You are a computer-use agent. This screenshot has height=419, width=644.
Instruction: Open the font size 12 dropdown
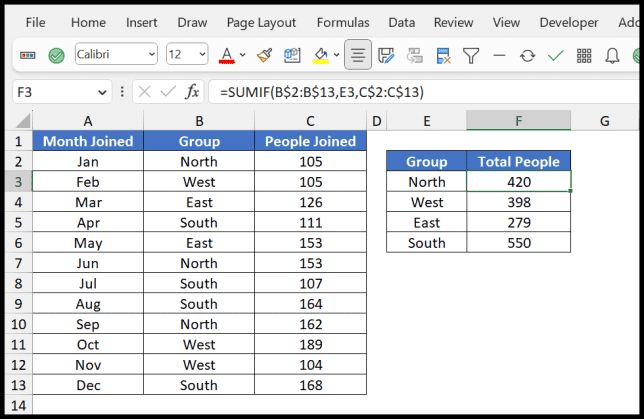(201, 56)
